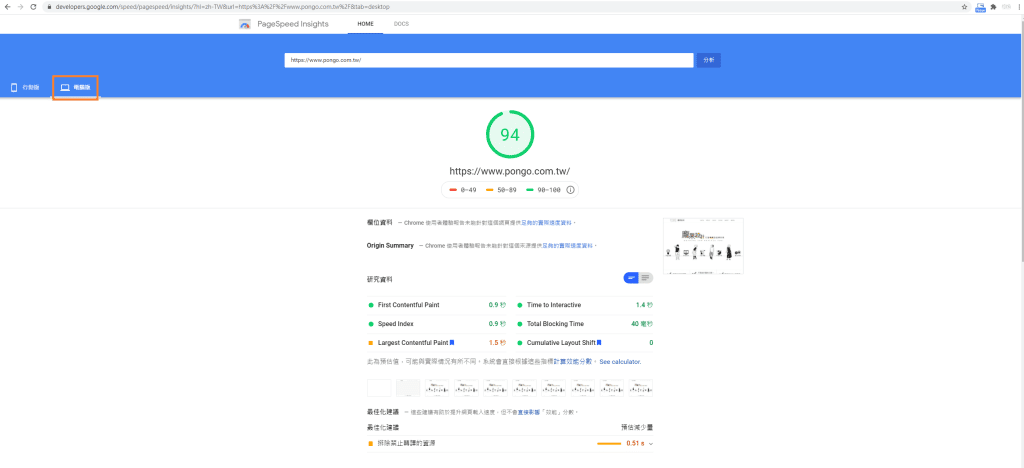Click the blue 分析 button
This screenshot has height=468, width=1024.
click(709, 60)
